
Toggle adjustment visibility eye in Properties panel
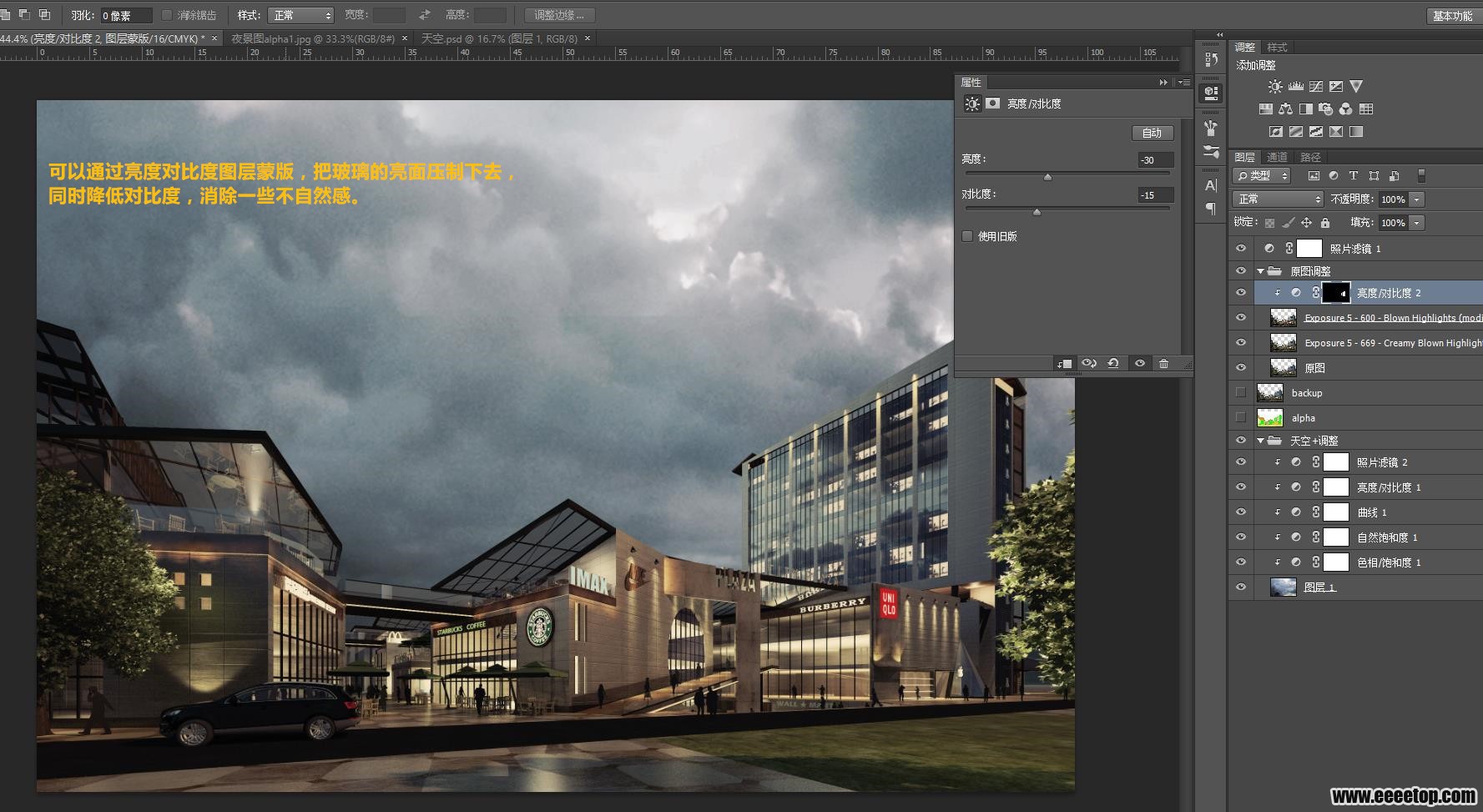pyautogui.click(x=1140, y=363)
